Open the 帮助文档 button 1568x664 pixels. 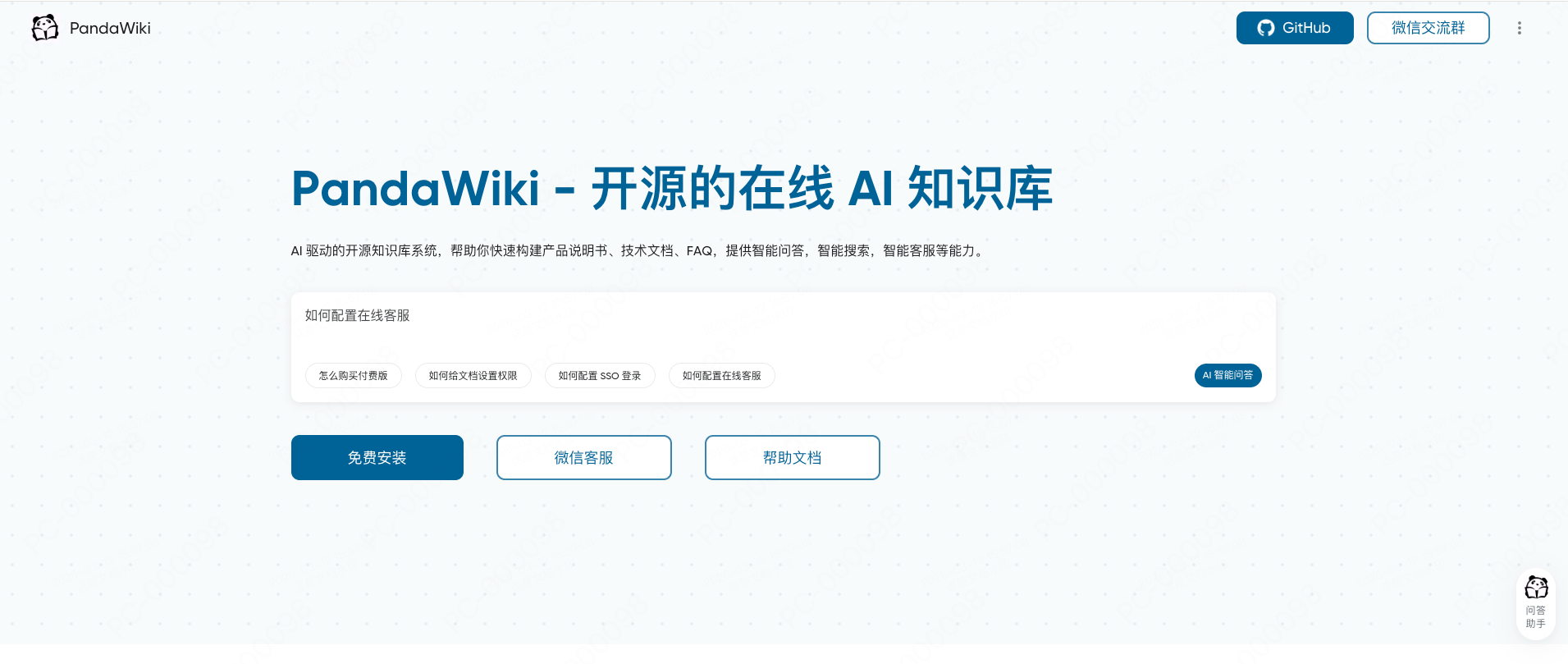coord(793,457)
